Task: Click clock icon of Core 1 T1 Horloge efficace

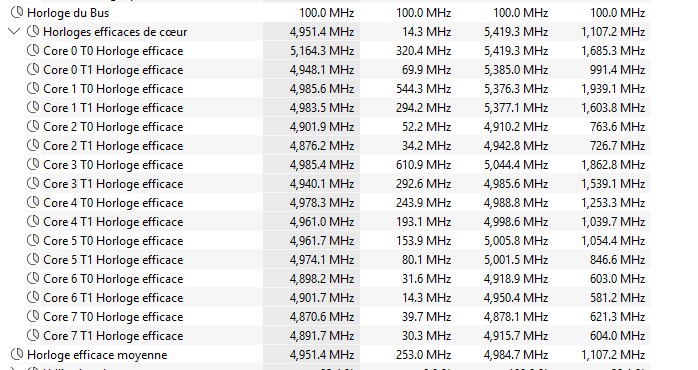Action: tap(33, 107)
